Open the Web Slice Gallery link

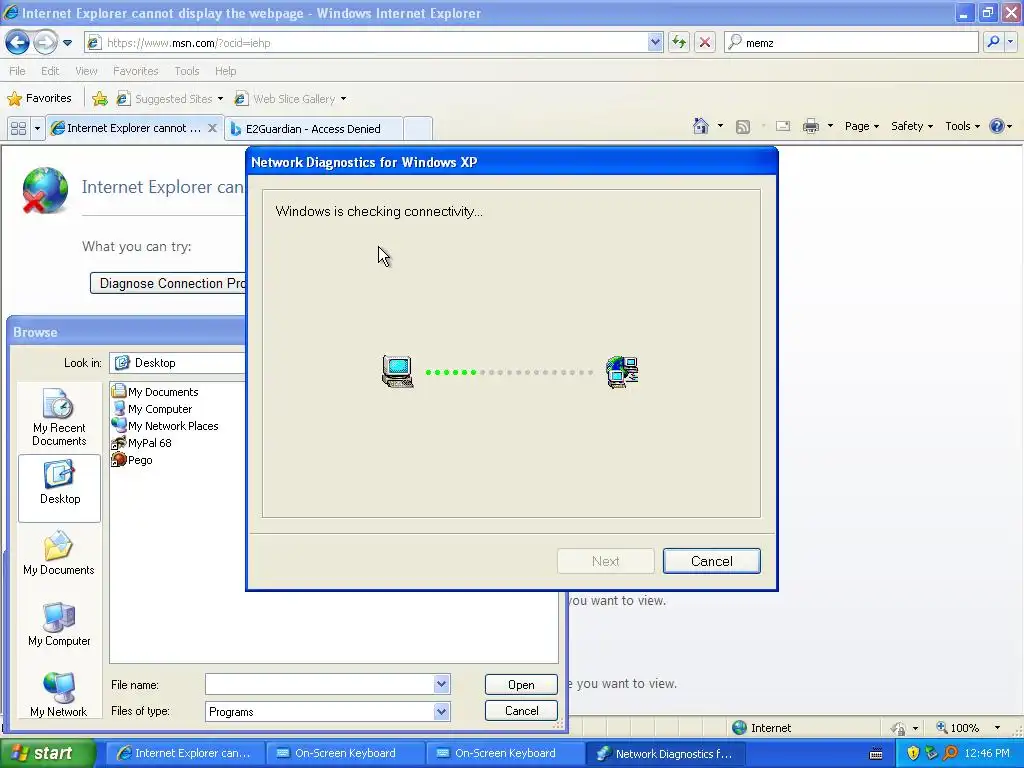[290, 99]
